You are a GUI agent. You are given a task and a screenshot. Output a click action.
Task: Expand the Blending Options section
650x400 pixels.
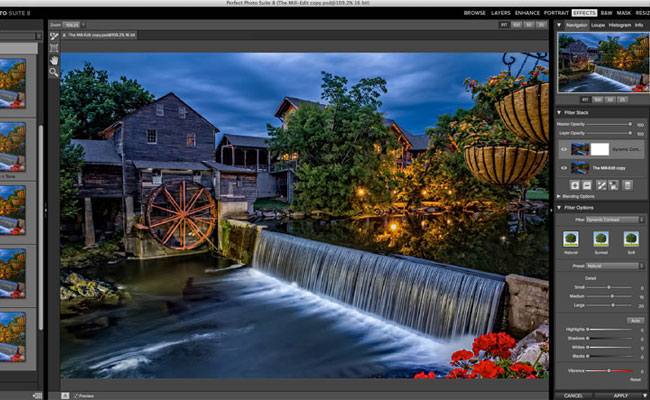click(559, 196)
